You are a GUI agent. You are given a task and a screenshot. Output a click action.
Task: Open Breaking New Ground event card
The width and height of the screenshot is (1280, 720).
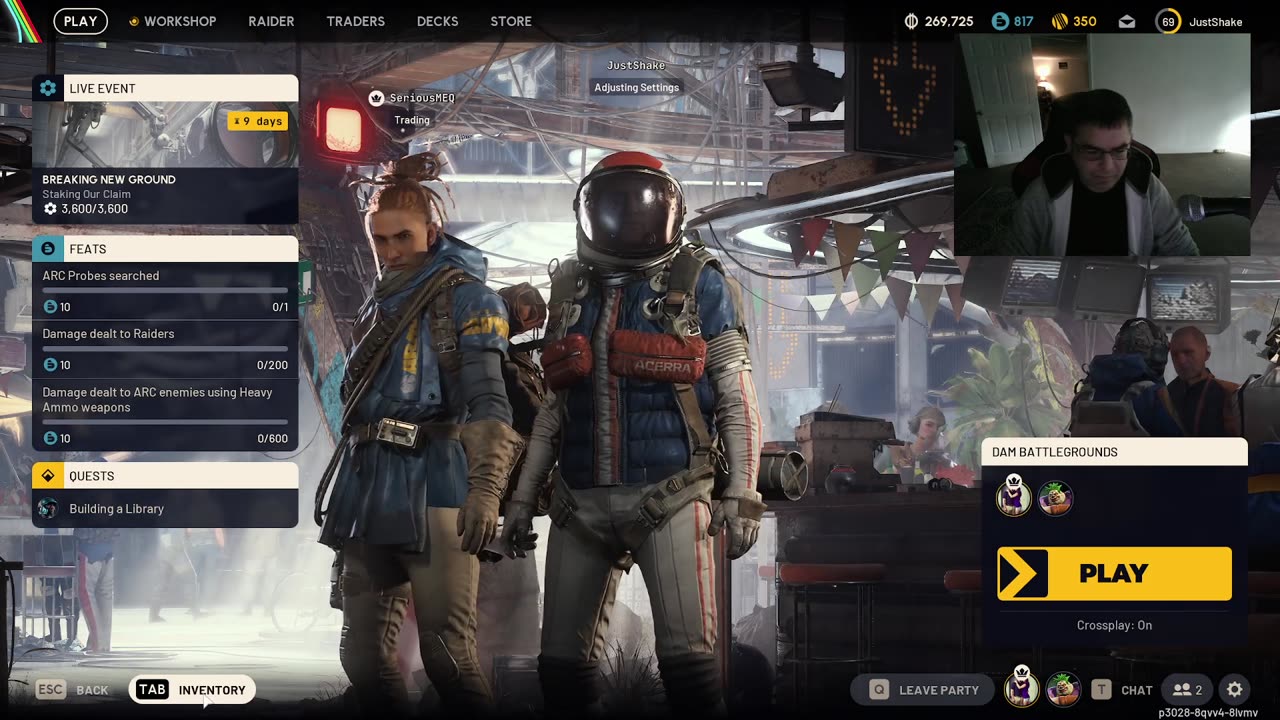165,162
